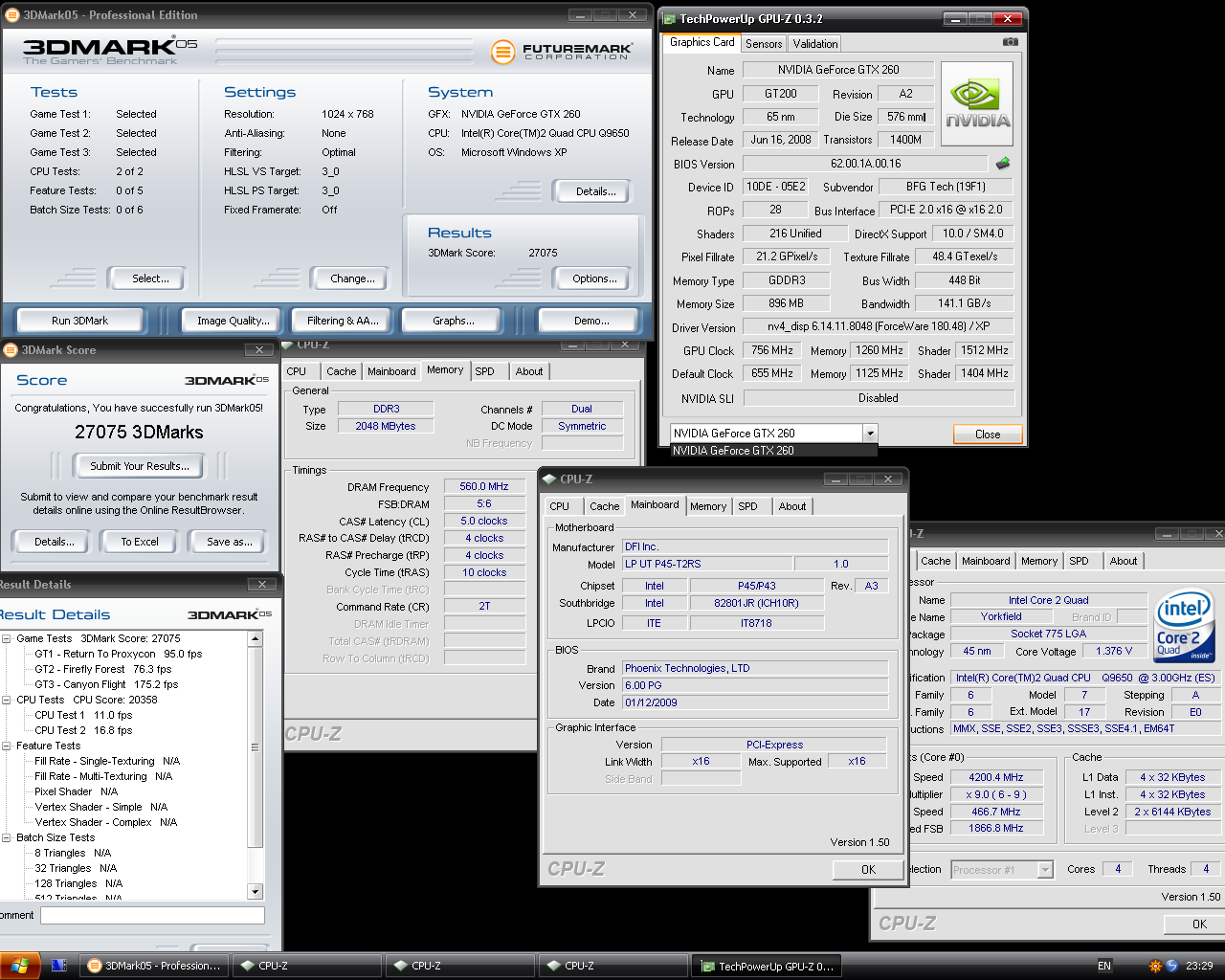Click OK in CPU-Z Mainboard window
This screenshot has width=1225, height=980.
click(868, 870)
